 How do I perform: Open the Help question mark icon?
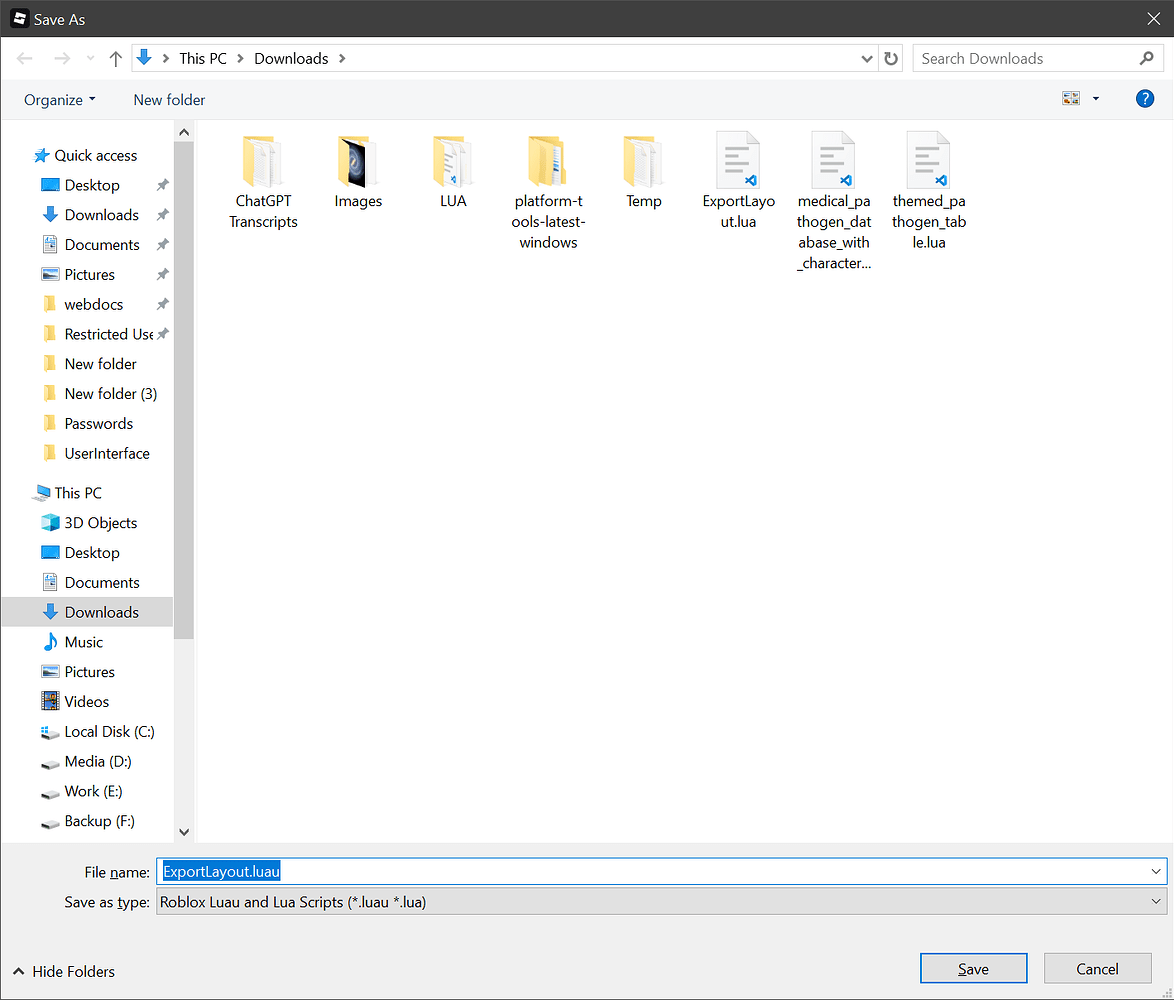pyautogui.click(x=1144, y=98)
